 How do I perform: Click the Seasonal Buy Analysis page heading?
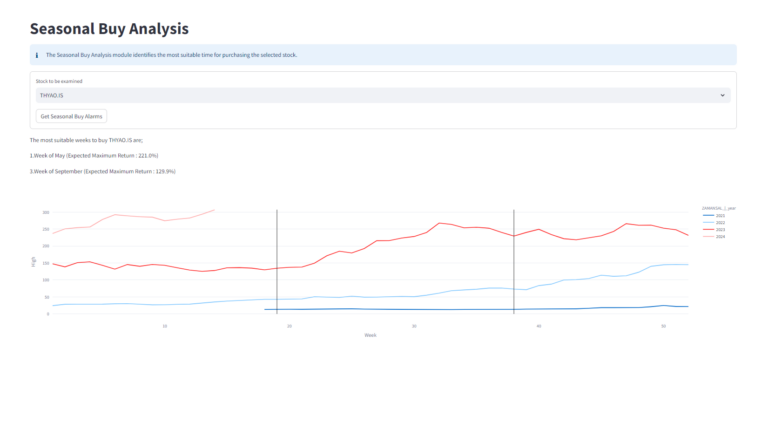109,29
